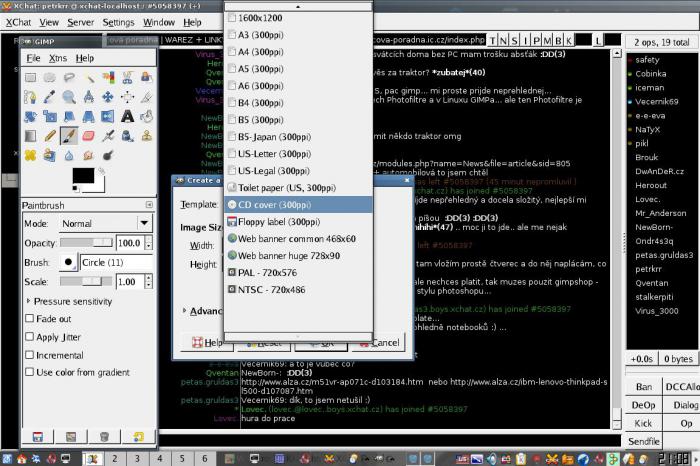Expand the Advanced options in new image dialog
The height and width of the screenshot is (466, 700).
[x=184, y=310]
